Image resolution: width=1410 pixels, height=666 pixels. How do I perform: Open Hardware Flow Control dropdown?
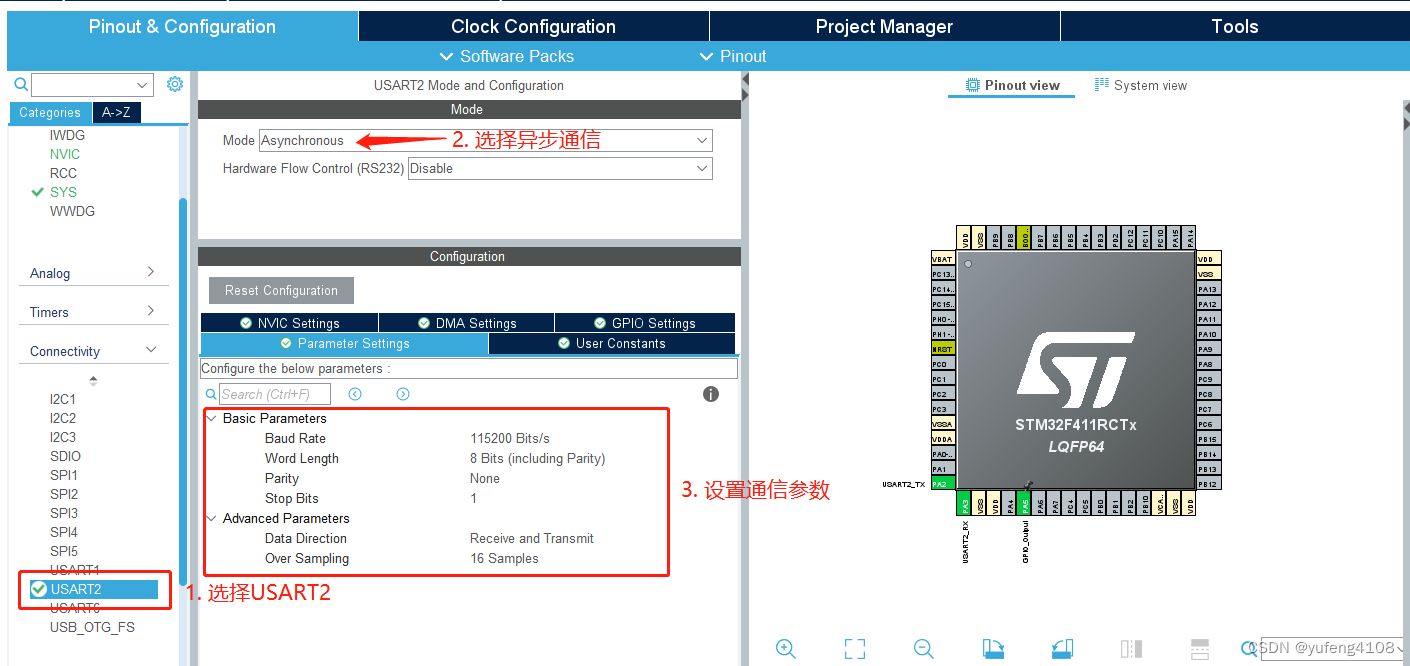click(x=560, y=168)
